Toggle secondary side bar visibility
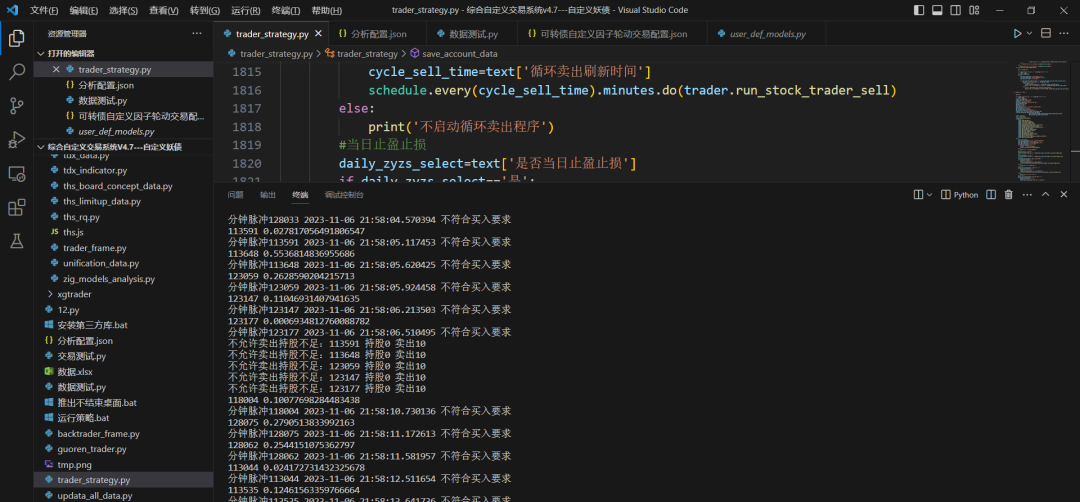The width and height of the screenshot is (1080, 502). (x=956, y=10)
